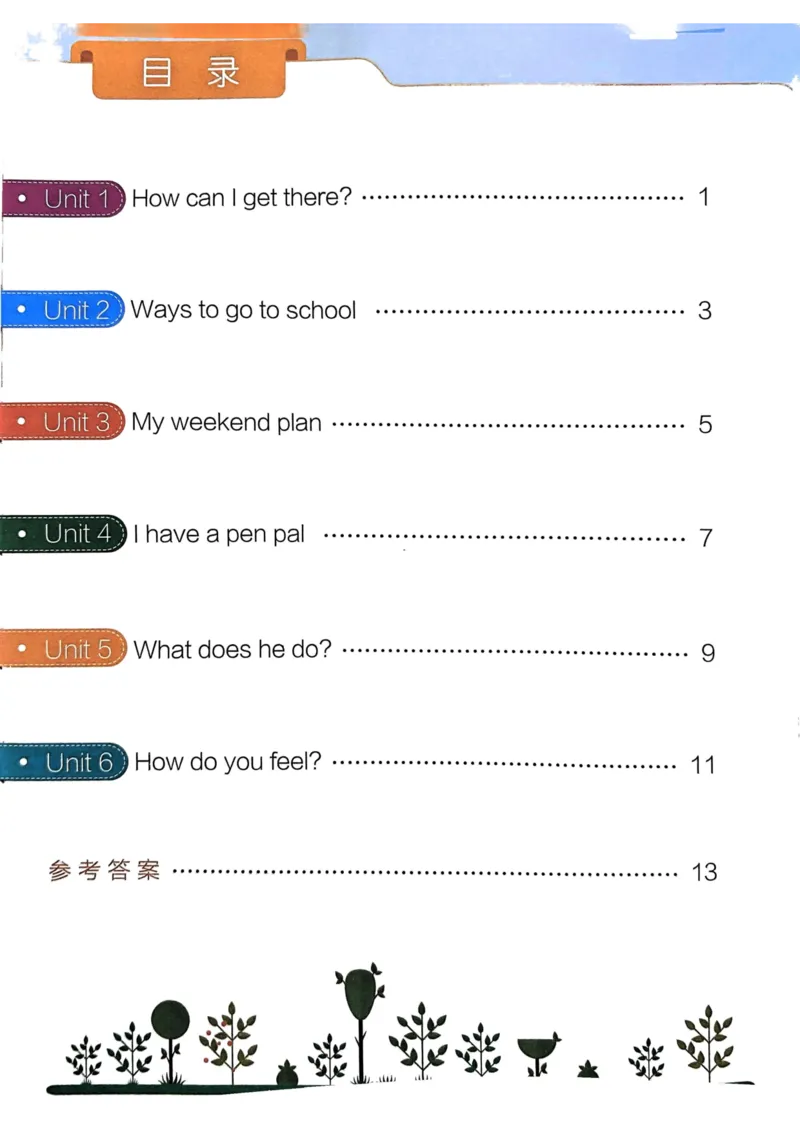Viewport: 800px width, 1132px height.
Task: Click the 参考答案 answer key entry
Action: pyautogui.click(x=104, y=871)
